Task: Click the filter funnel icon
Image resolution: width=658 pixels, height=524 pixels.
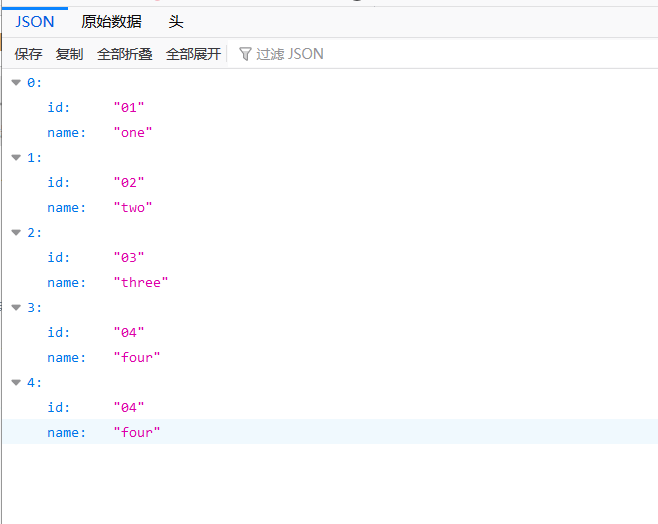Action: tap(245, 54)
